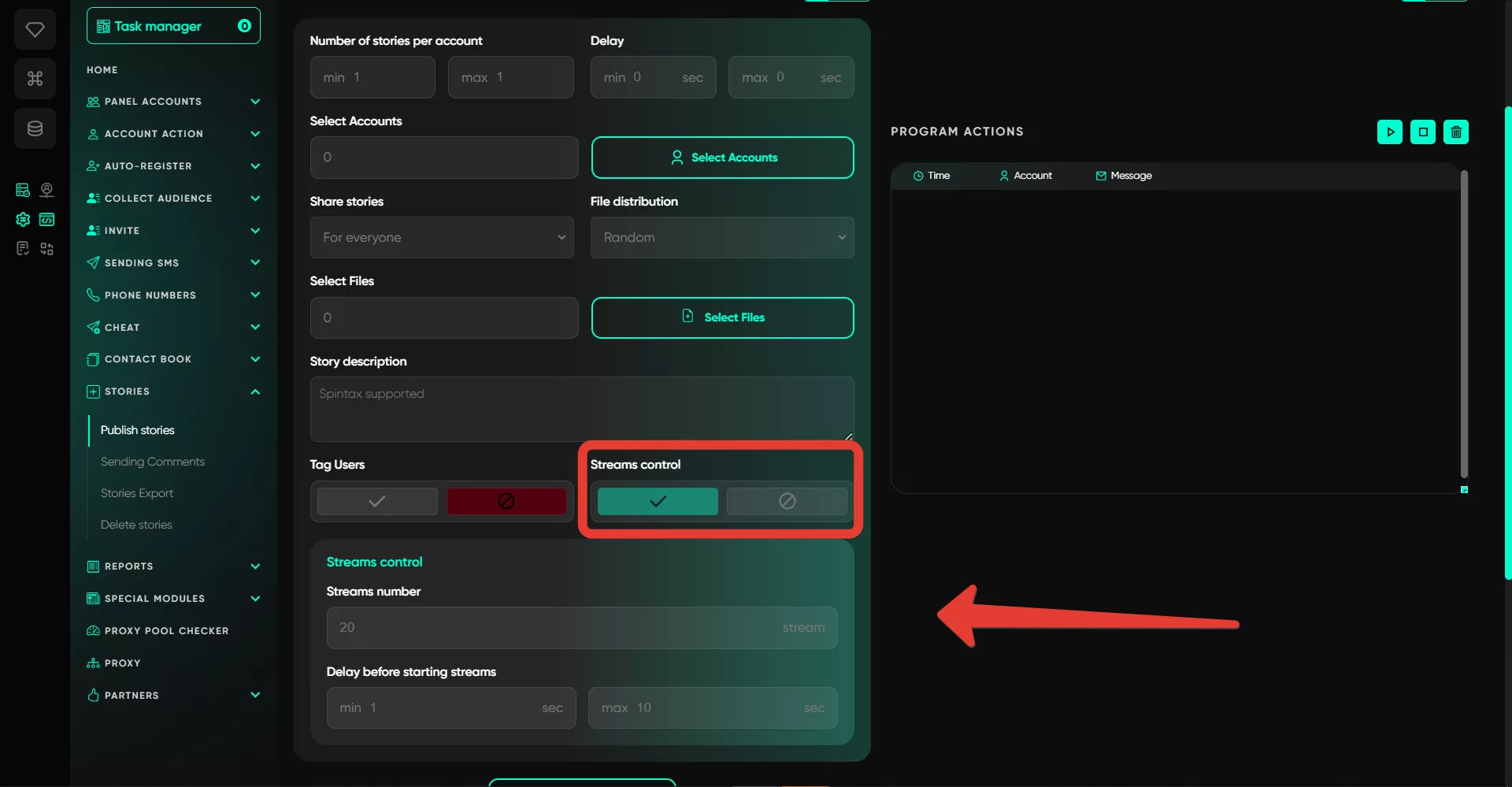Open the database stack icon
Image resolution: width=1512 pixels, height=787 pixels.
coord(35,128)
